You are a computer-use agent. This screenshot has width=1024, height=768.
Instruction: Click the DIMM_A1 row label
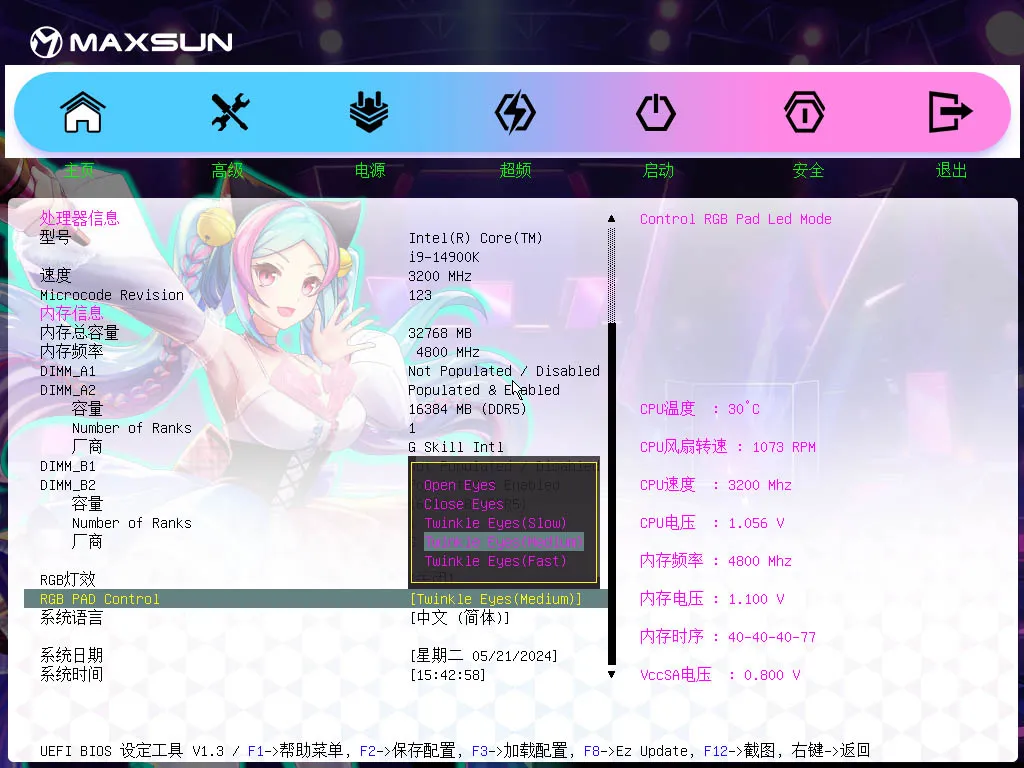pyautogui.click(x=68, y=372)
